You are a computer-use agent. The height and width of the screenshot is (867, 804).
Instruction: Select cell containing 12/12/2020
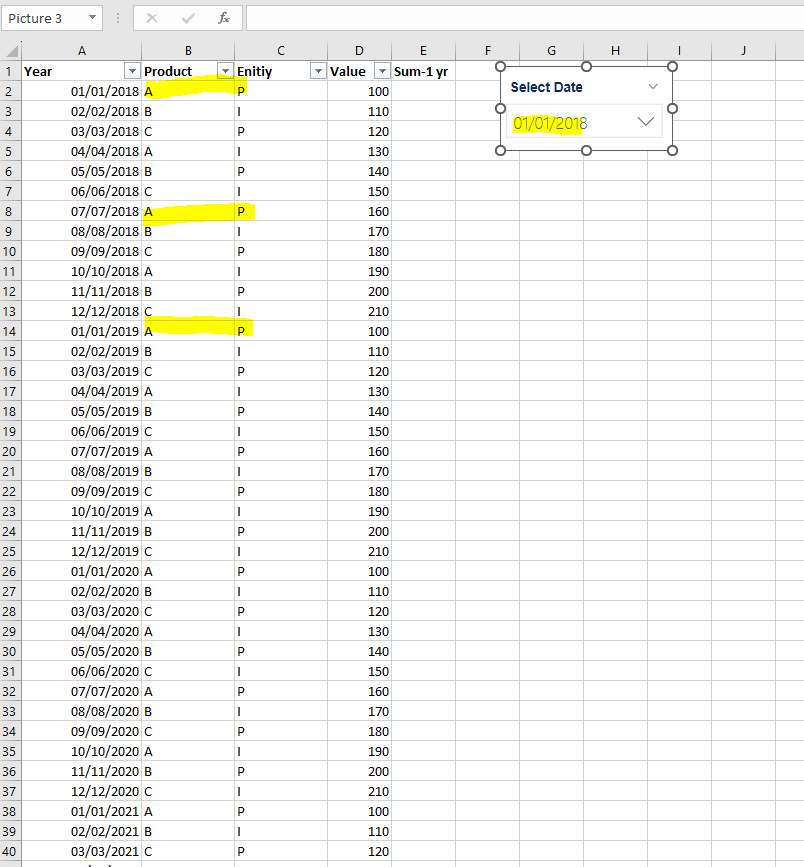82,791
